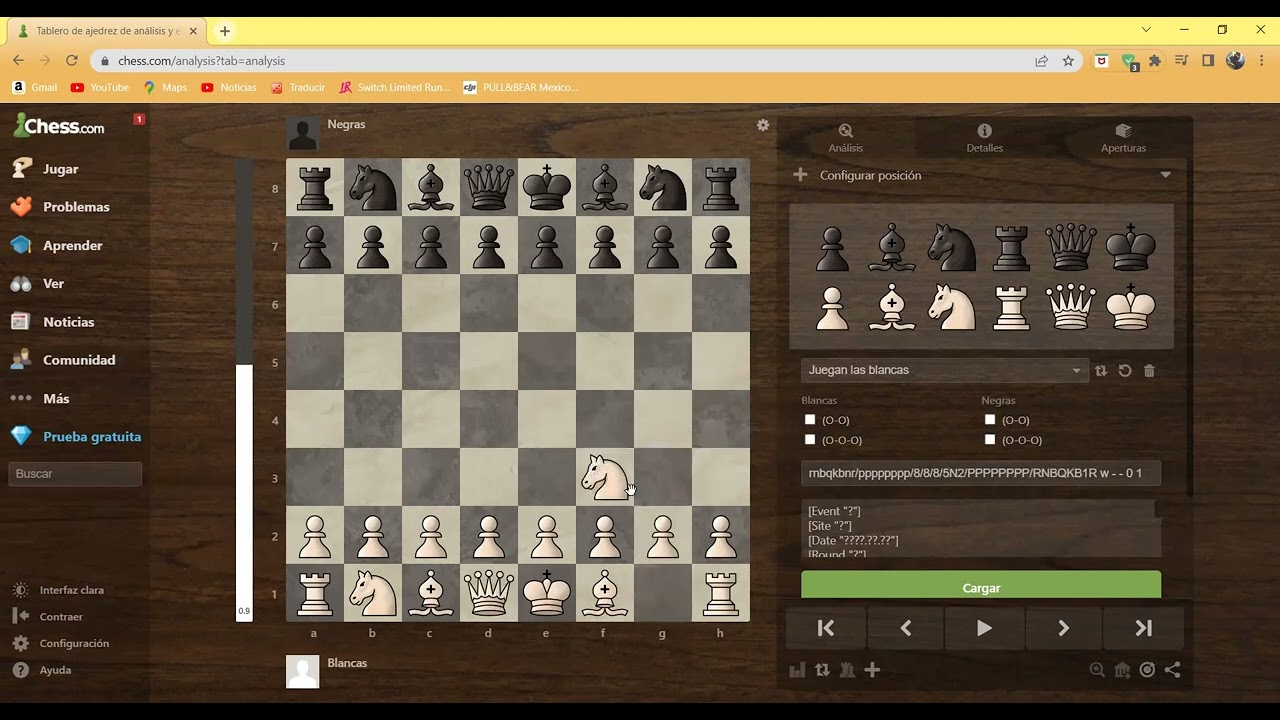The width and height of the screenshot is (1280, 720).
Task: Click the bar chart icon in bottom toolbar
Action: coord(797,670)
